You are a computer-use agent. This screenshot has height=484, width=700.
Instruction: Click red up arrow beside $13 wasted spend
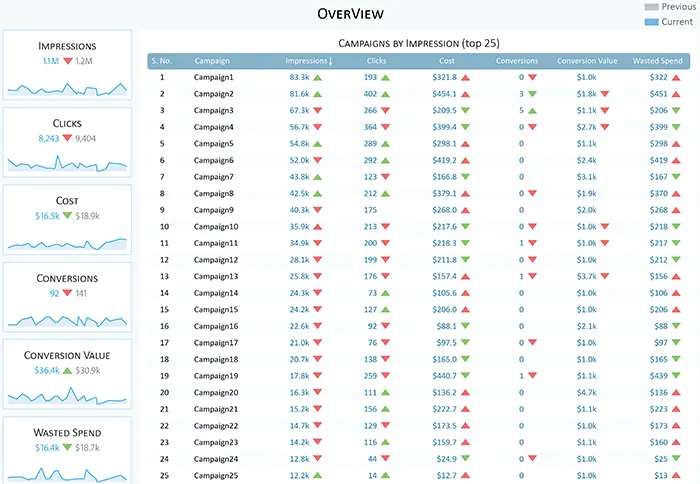pos(676,476)
